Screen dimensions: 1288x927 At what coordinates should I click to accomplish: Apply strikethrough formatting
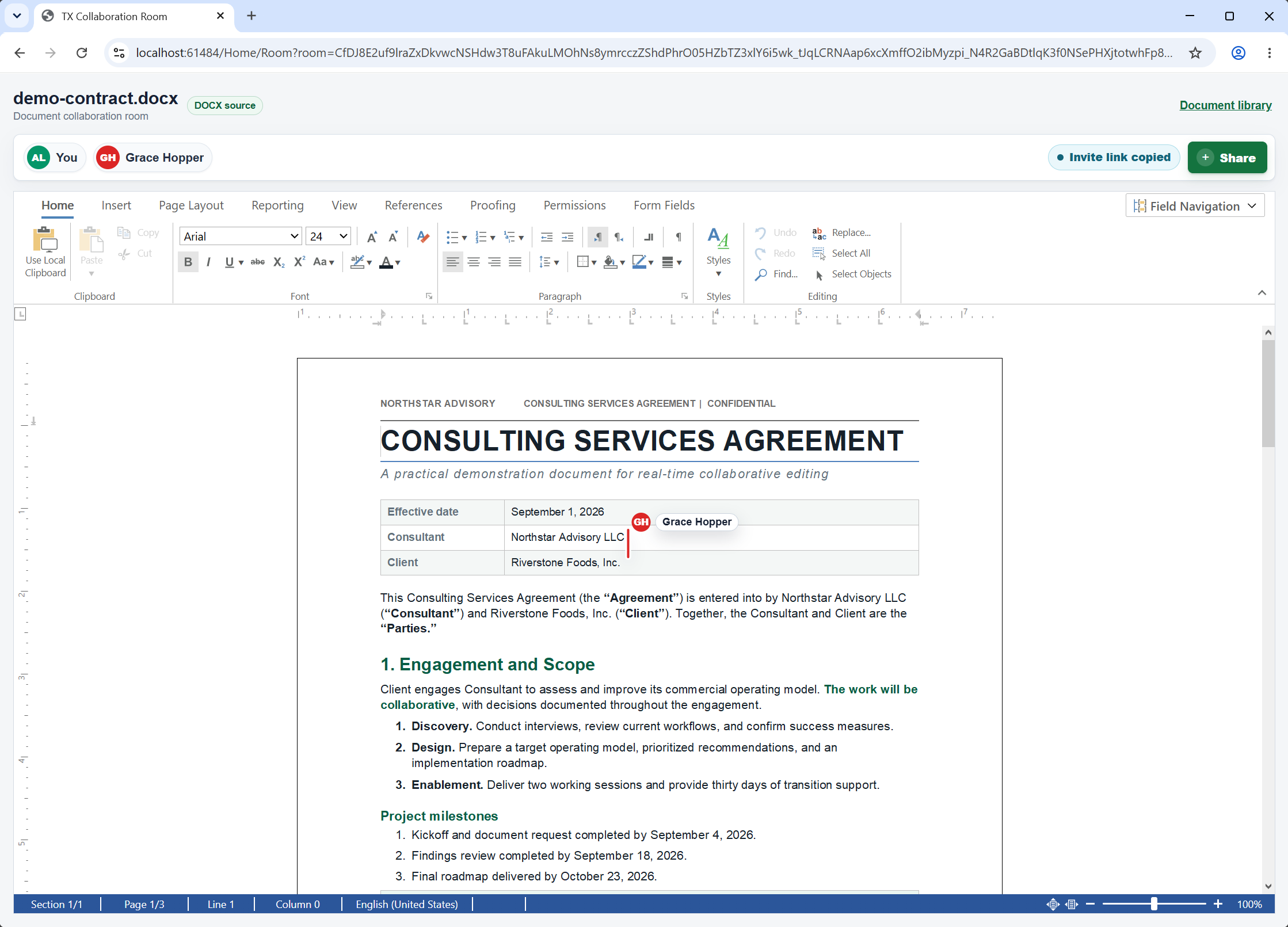[257, 262]
